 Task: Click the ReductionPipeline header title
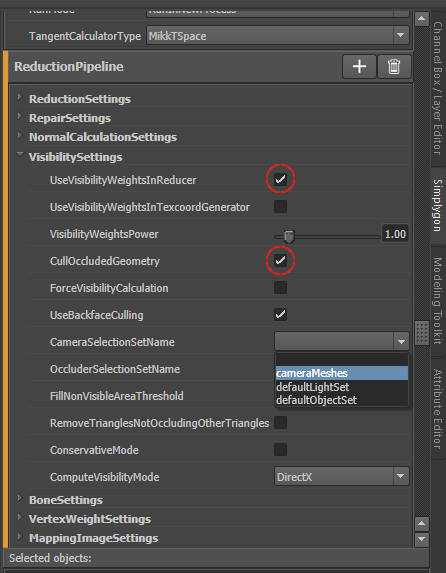69,67
